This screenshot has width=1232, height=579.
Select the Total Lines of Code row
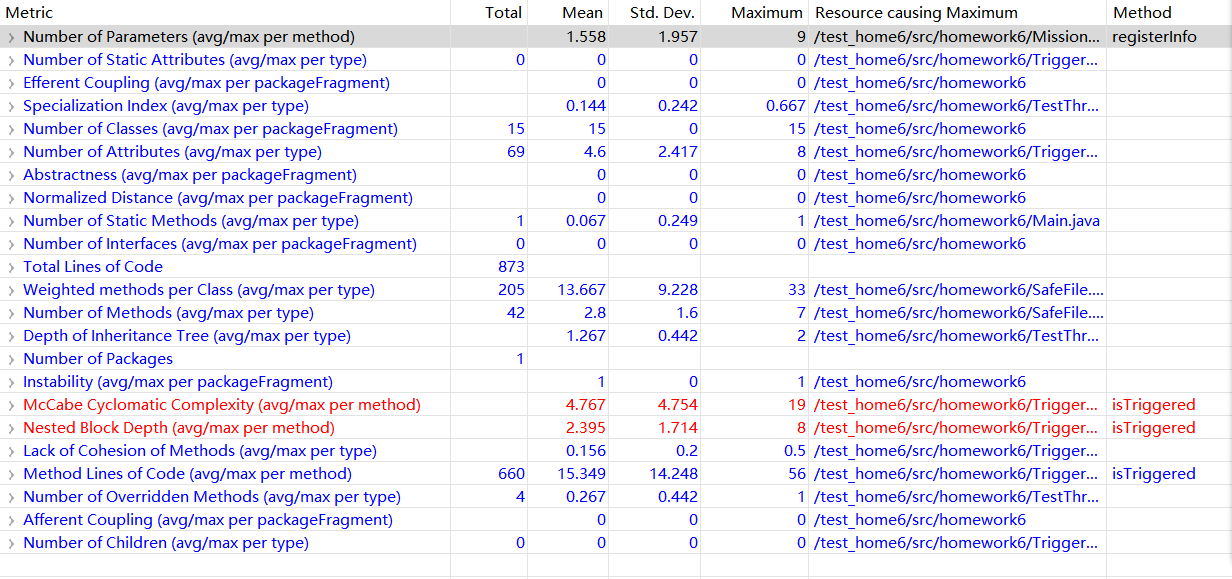(93, 267)
